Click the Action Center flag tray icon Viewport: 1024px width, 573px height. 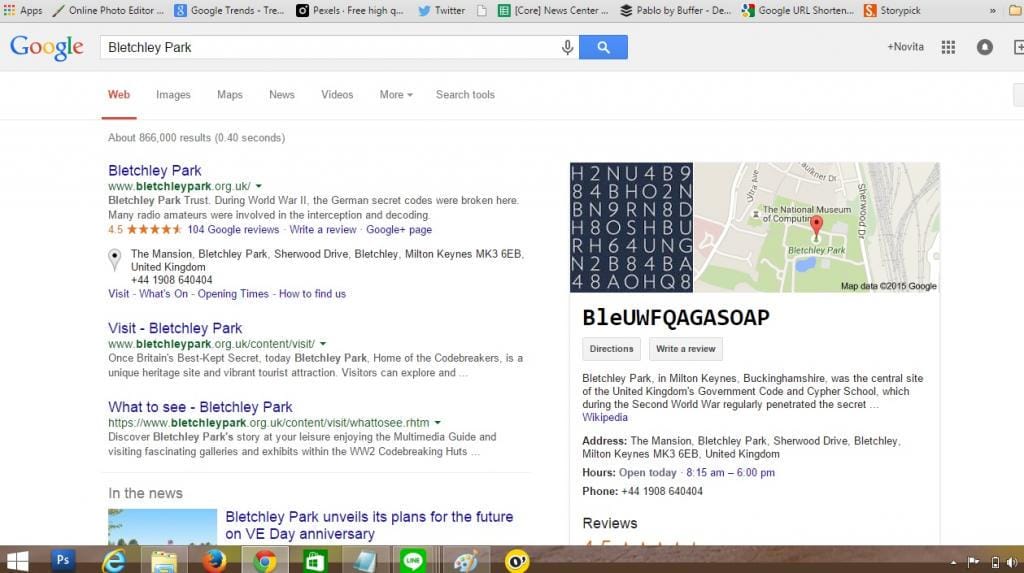point(973,562)
